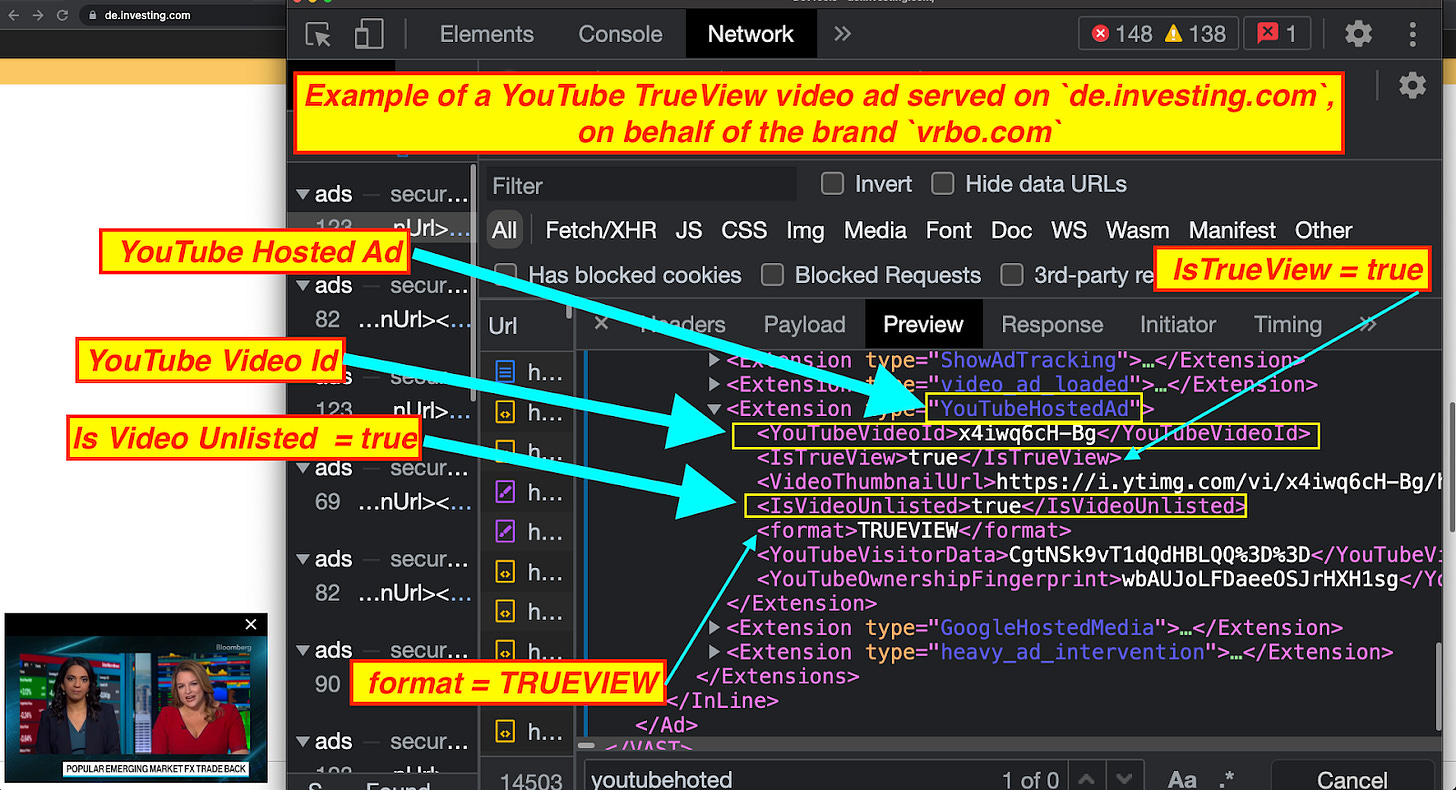Close the floating Bloomberg video player

(x=251, y=624)
